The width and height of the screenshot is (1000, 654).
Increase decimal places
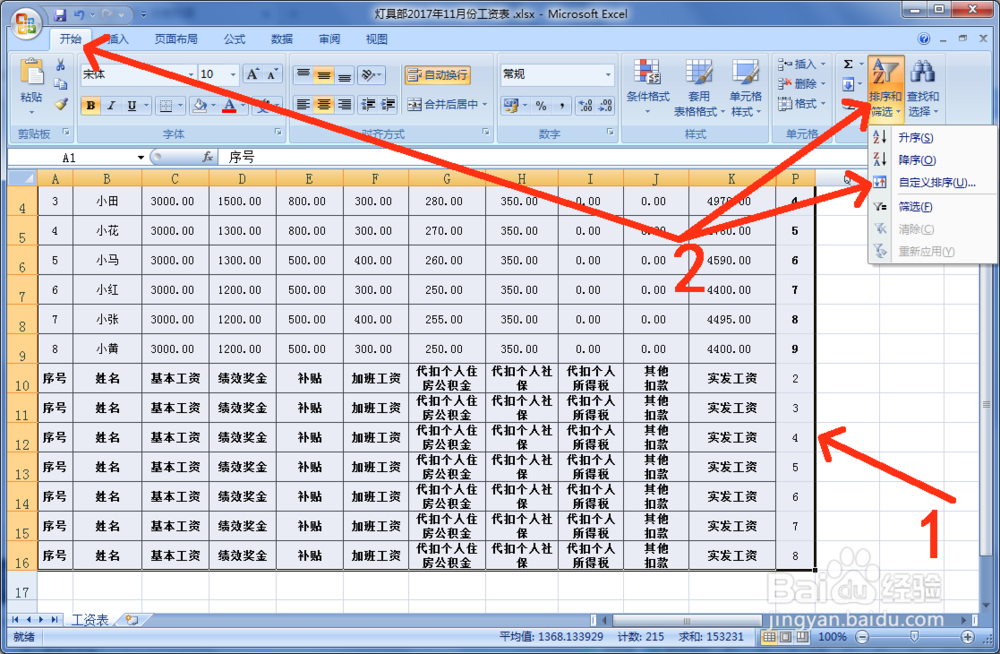click(x=585, y=105)
